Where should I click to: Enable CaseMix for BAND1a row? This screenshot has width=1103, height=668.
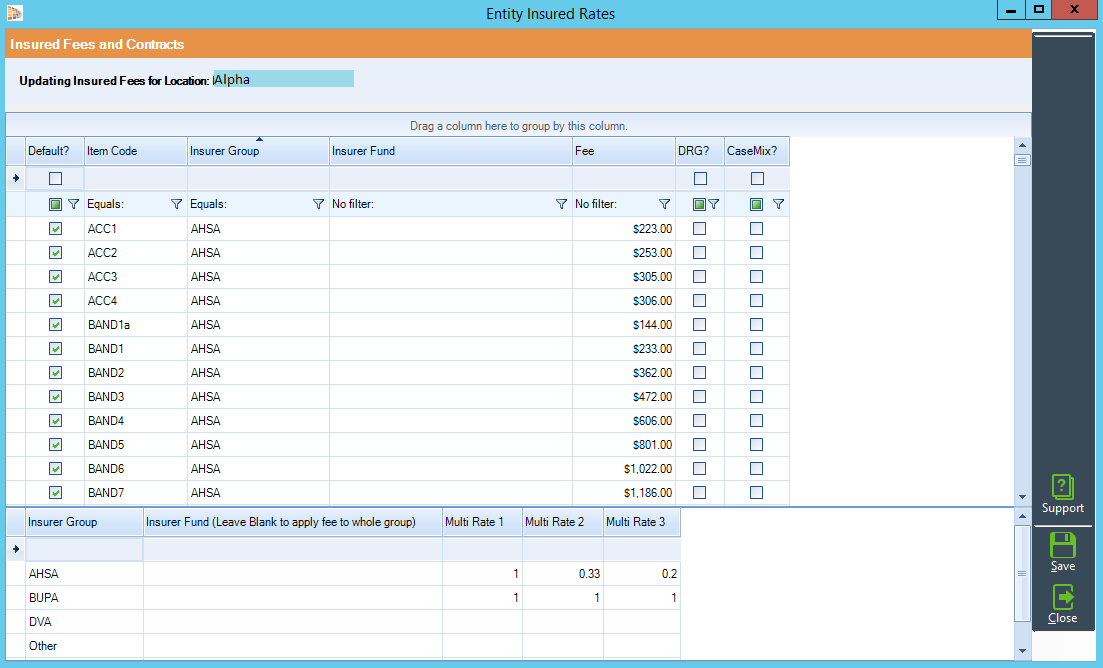(x=756, y=324)
